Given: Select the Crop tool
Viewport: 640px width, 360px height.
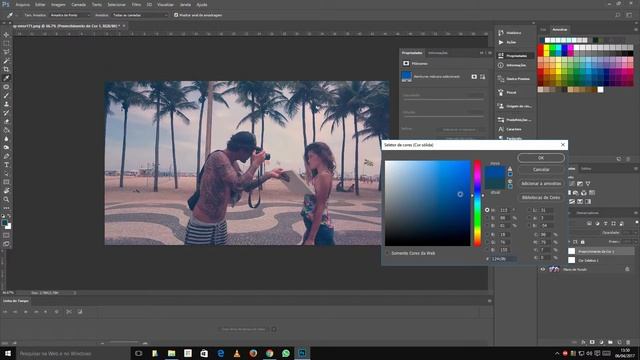Looking at the screenshot, I should [6, 69].
